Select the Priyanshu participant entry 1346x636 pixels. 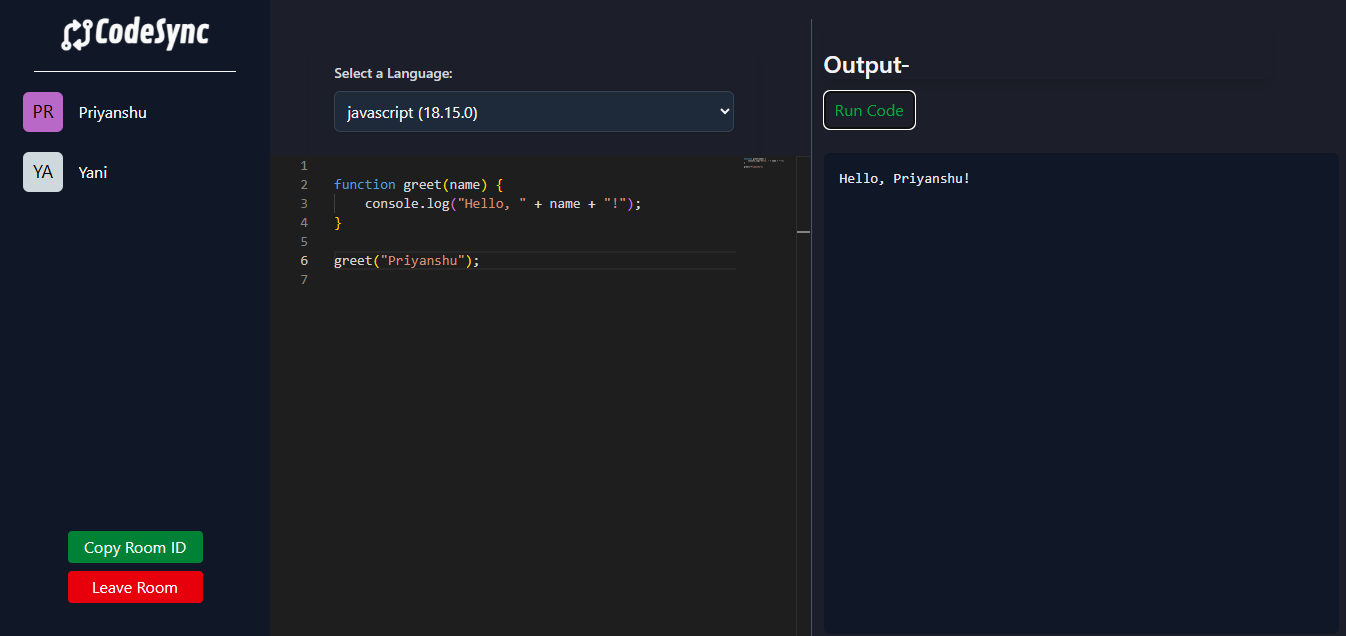(x=112, y=112)
